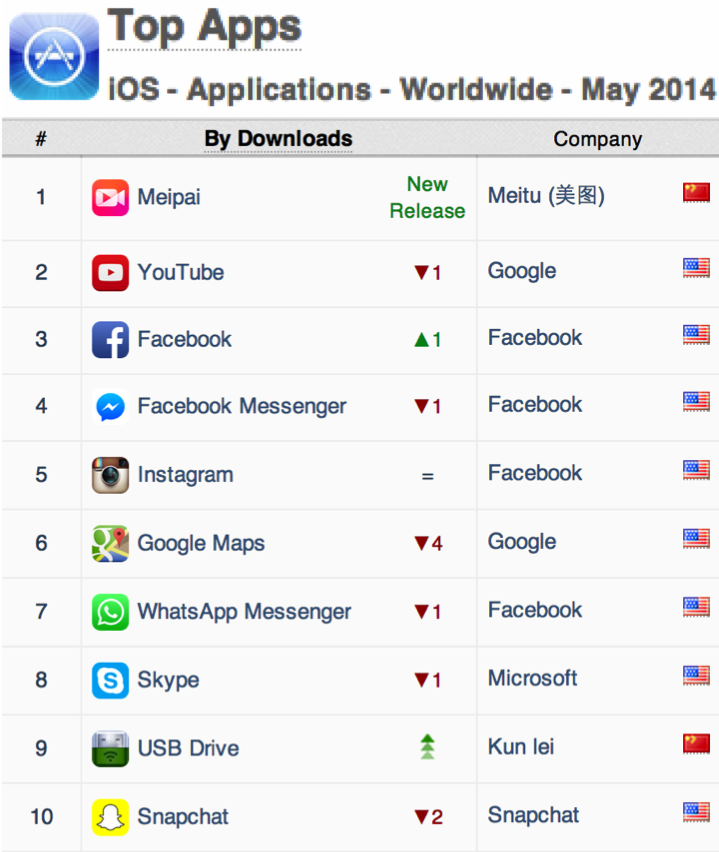This screenshot has height=852, width=719.
Task: Open the Facebook app name link
Action: [184, 339]
